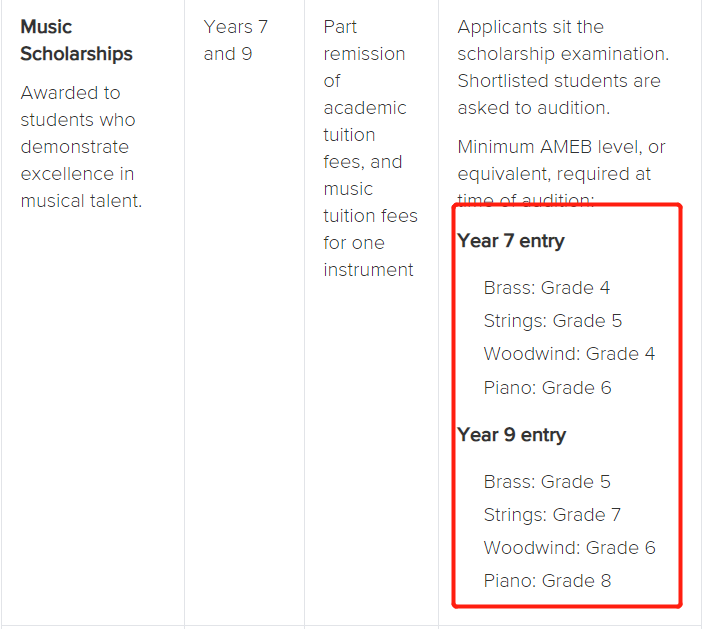Click the Music Scholarships heading
Image resolution: width=703 pixels, height=629 pixels.
(x=76, y=40)
